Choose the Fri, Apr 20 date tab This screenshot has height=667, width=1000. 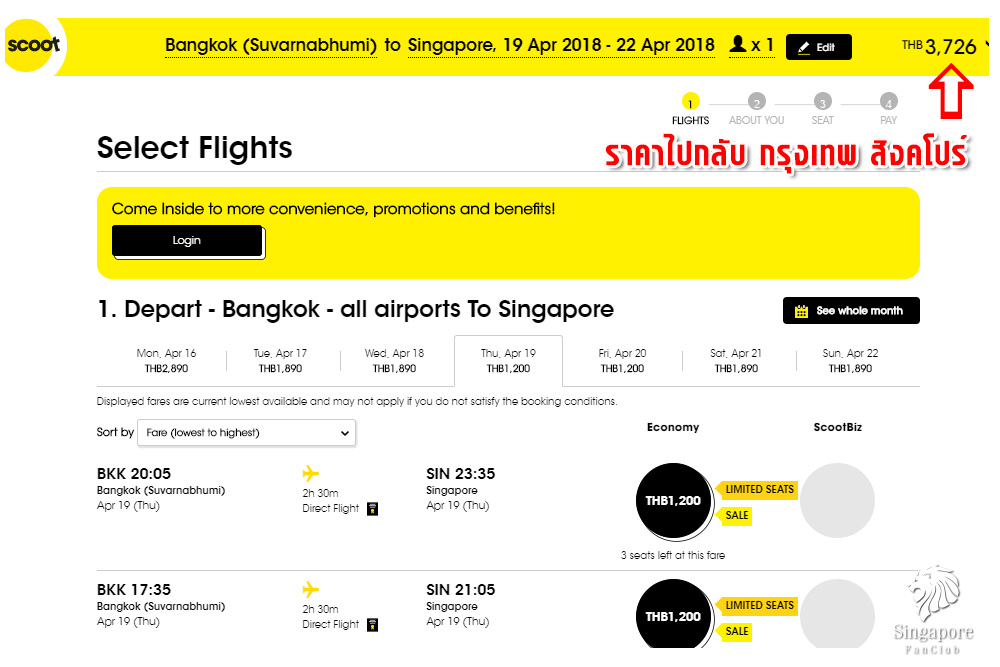click(622, 361)
